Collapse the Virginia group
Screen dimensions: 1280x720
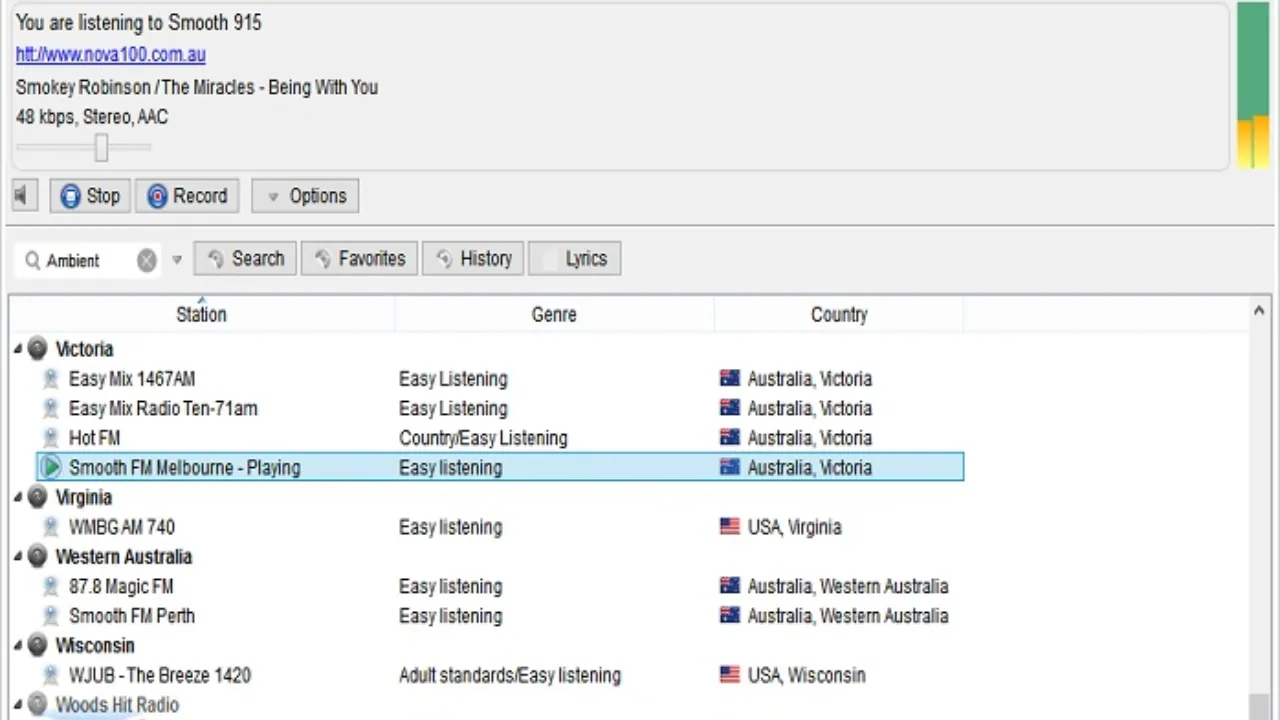[17, 497]
